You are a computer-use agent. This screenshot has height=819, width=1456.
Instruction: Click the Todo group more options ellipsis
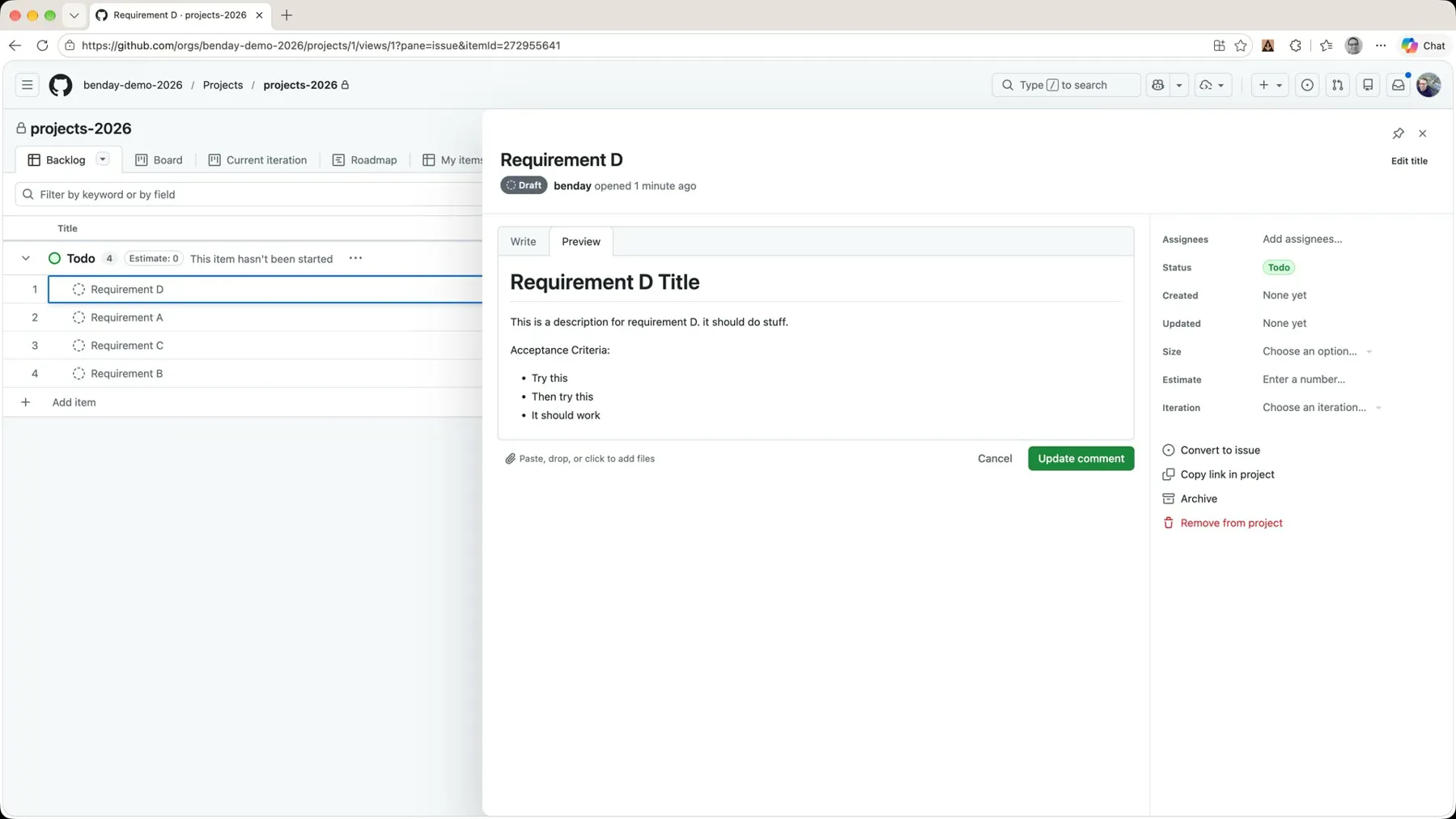(x=355, y=258)
